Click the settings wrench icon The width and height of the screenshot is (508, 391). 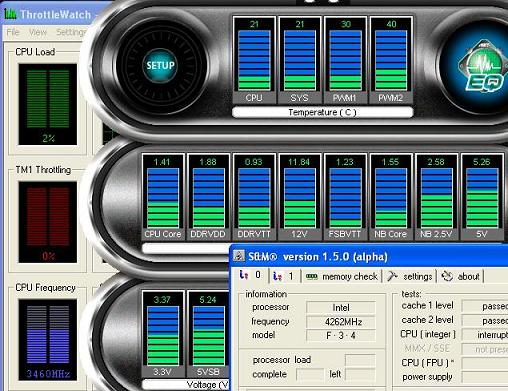tap(392, 276)
